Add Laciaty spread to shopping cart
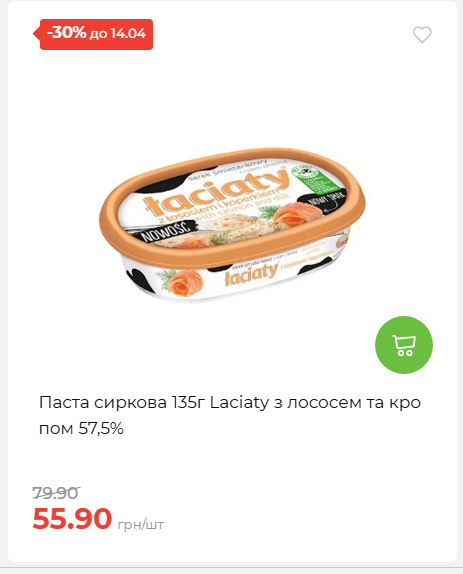Viewport: 463px width, 574px height. click(x=404, y=345)
